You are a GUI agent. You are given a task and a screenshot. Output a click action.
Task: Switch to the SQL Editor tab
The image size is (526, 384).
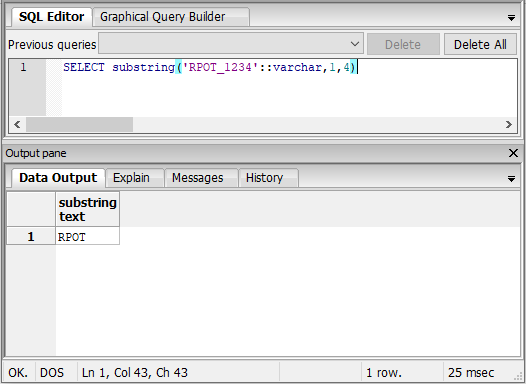(51, 17)
